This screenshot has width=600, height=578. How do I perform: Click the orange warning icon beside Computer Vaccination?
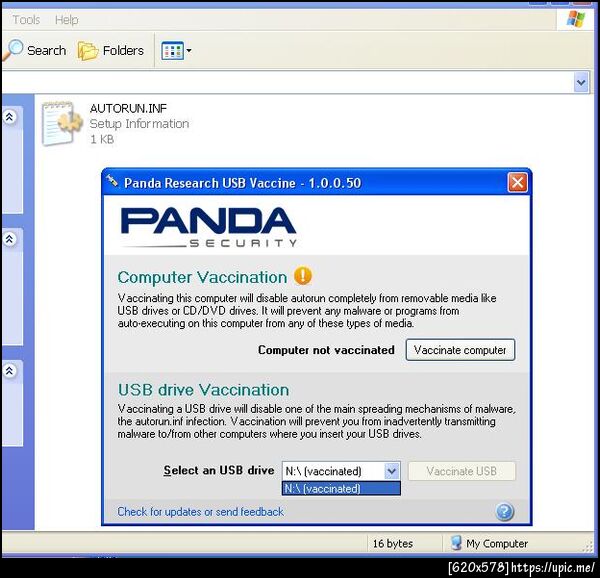303,276
